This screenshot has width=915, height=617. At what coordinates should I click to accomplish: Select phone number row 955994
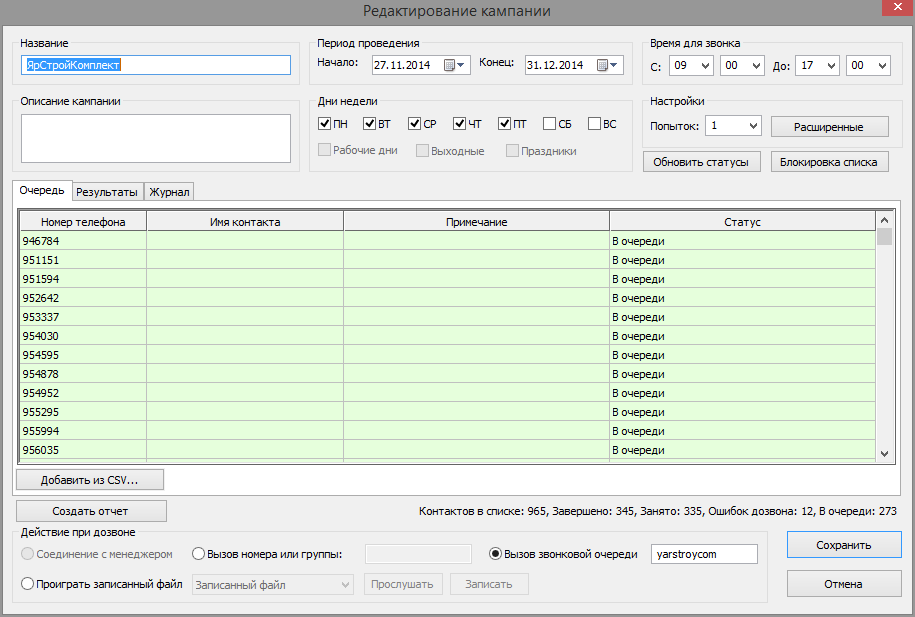pos(448,431)
